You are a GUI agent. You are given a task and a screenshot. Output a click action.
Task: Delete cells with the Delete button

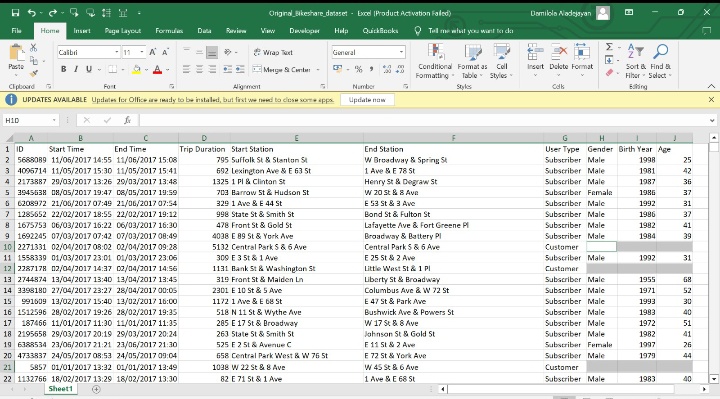click(x=559, y=59)
